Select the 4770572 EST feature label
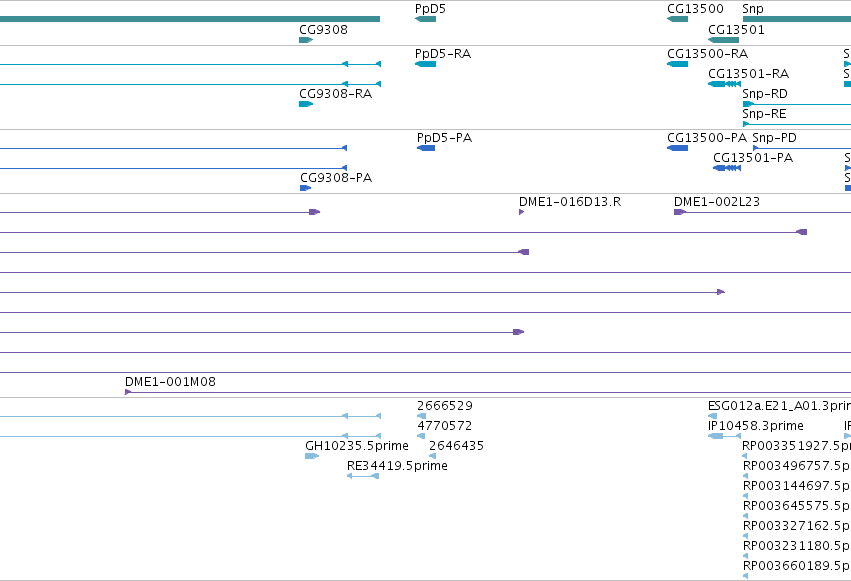The height and width of the screenshot is (581, 851). pyautogui.click(x=444, y=426)
